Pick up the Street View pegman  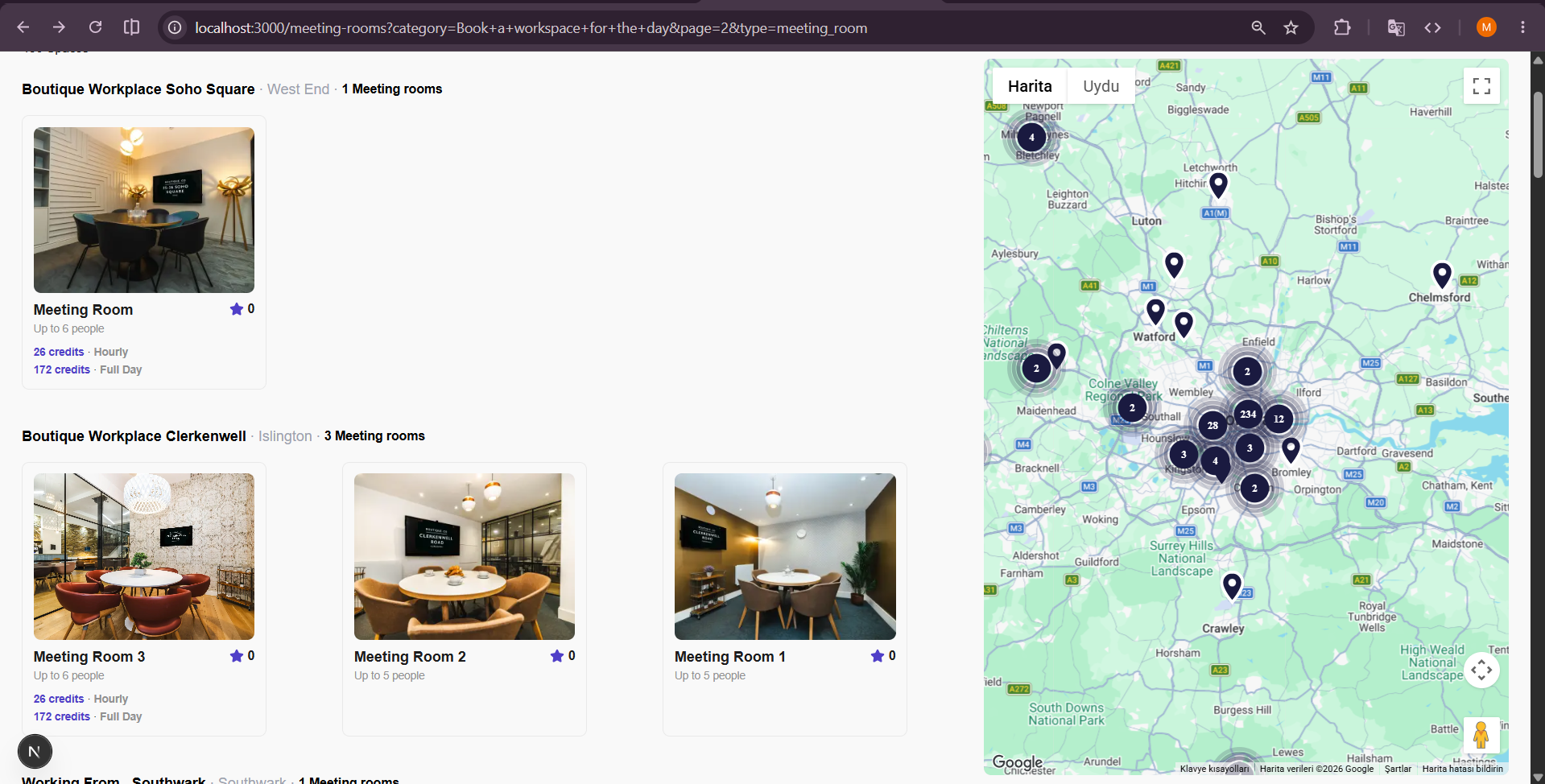pos(1481,735)
